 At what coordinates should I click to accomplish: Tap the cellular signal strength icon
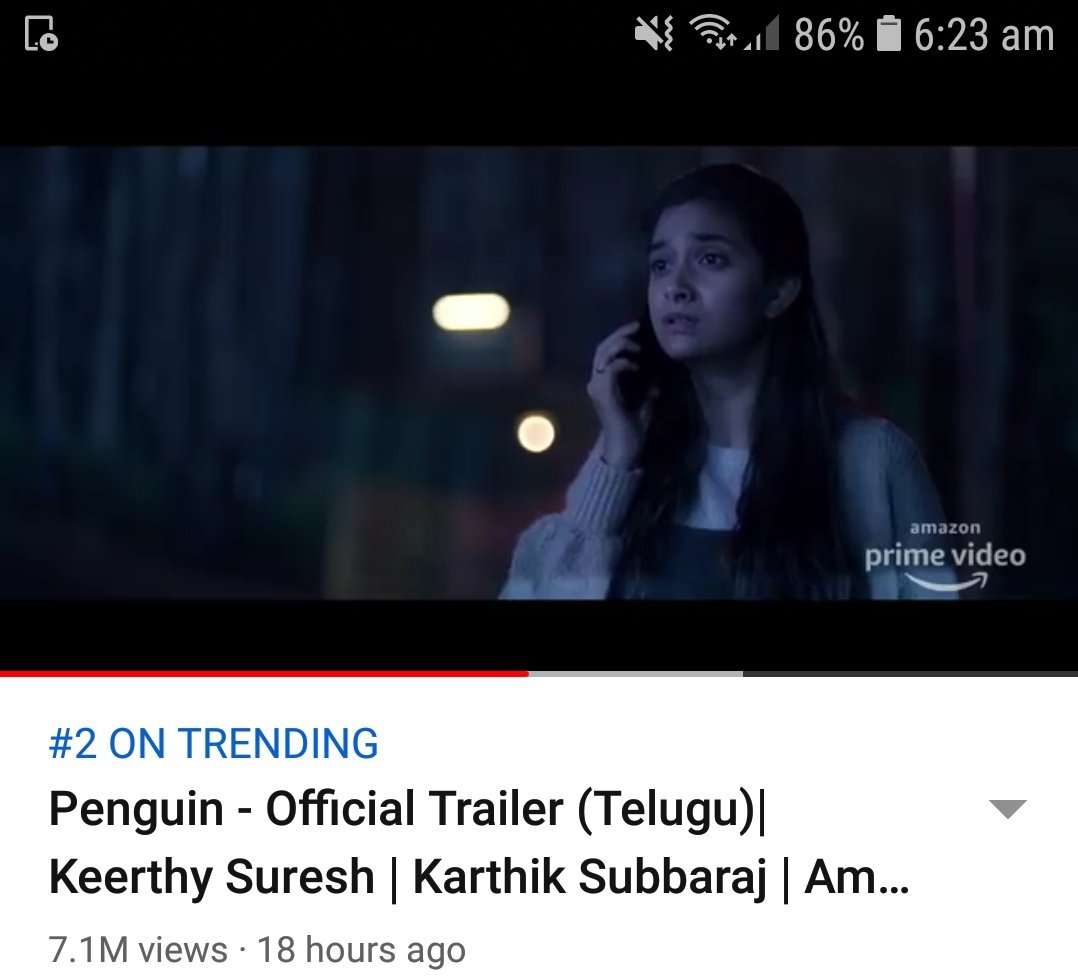762,34
